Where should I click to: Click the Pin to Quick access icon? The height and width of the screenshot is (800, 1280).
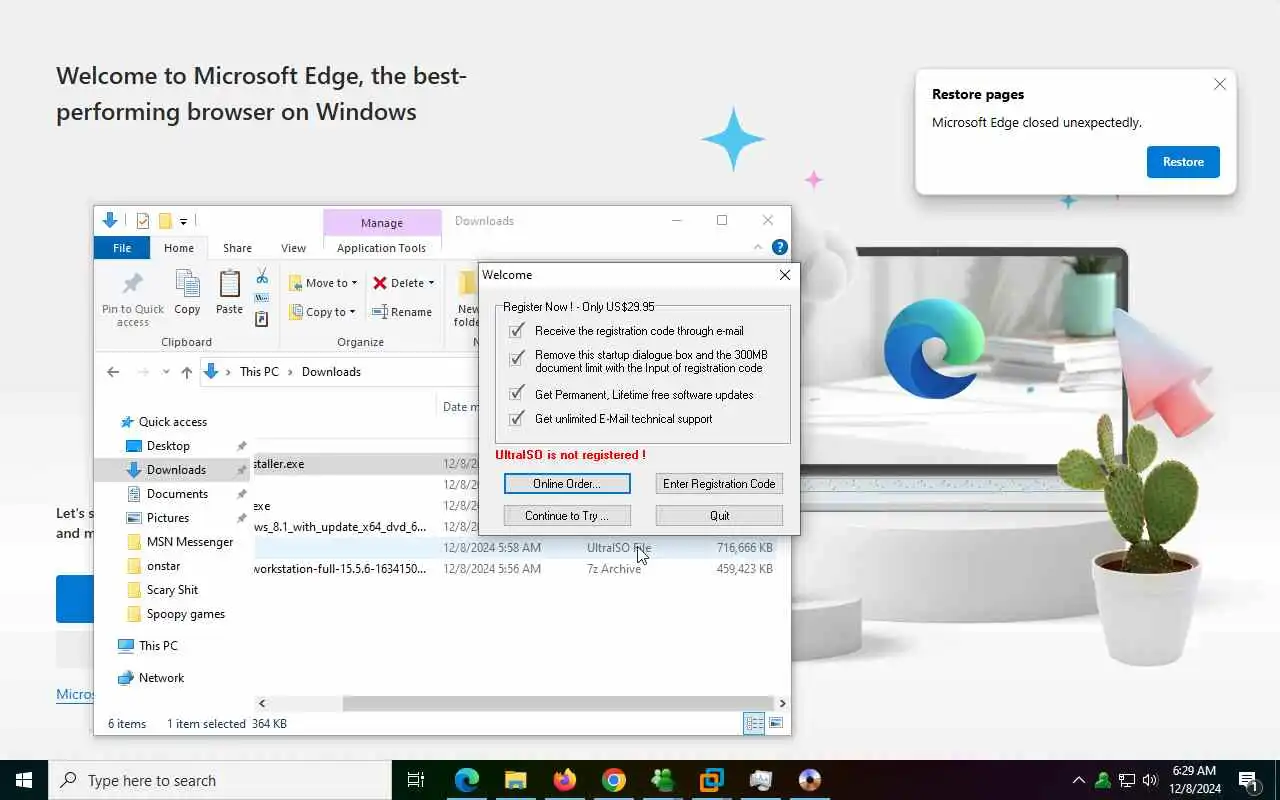pyautogui.click(x=132, y=298)
